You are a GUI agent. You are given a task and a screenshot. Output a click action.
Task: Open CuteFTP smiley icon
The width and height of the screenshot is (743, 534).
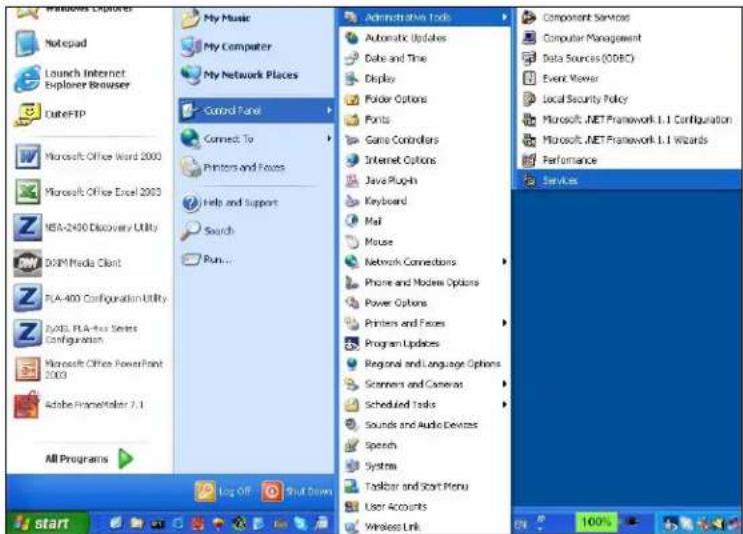(x=27, y=114)
